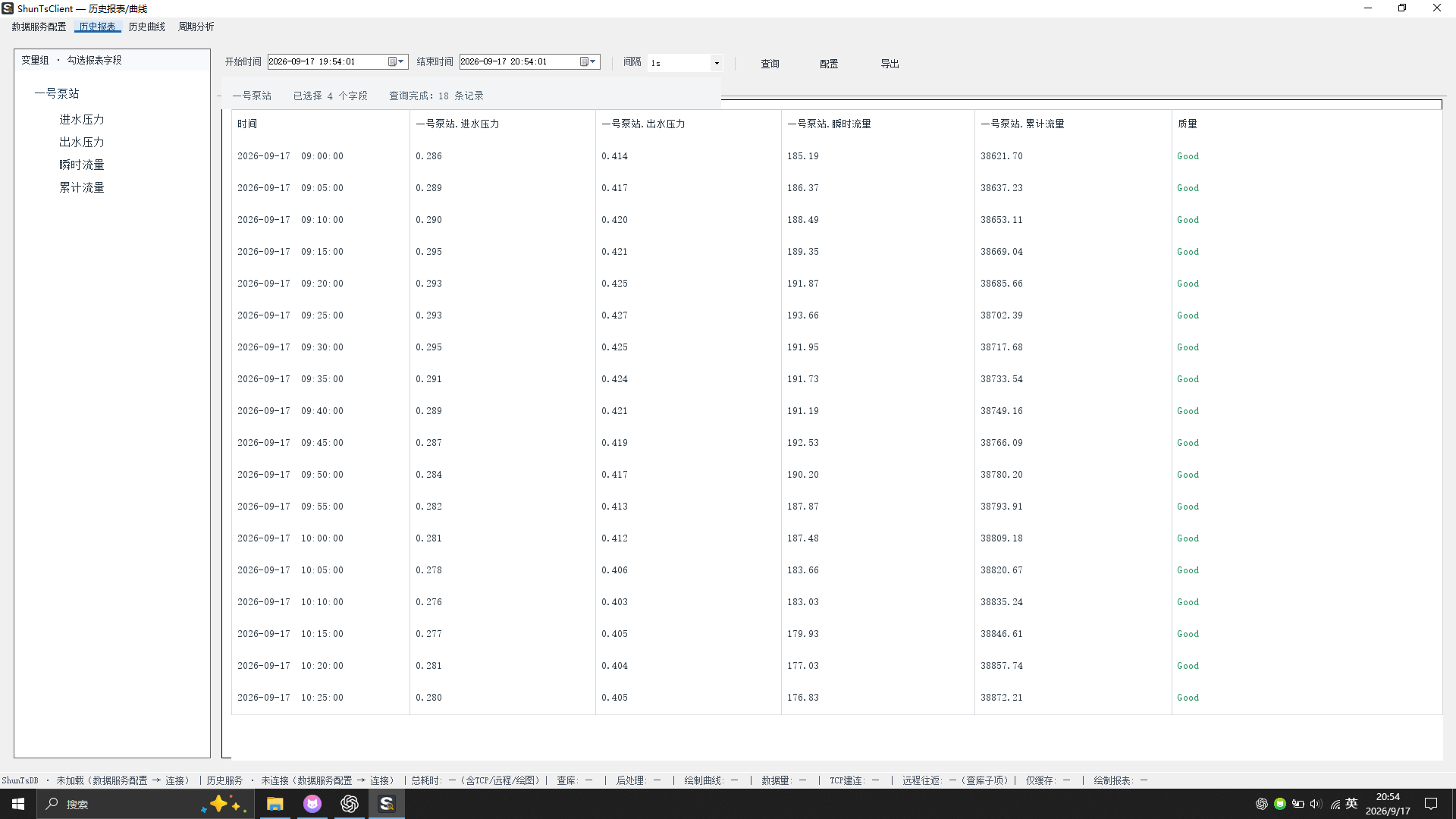Click inlet pressure value 0.282

tap(428, 507)
